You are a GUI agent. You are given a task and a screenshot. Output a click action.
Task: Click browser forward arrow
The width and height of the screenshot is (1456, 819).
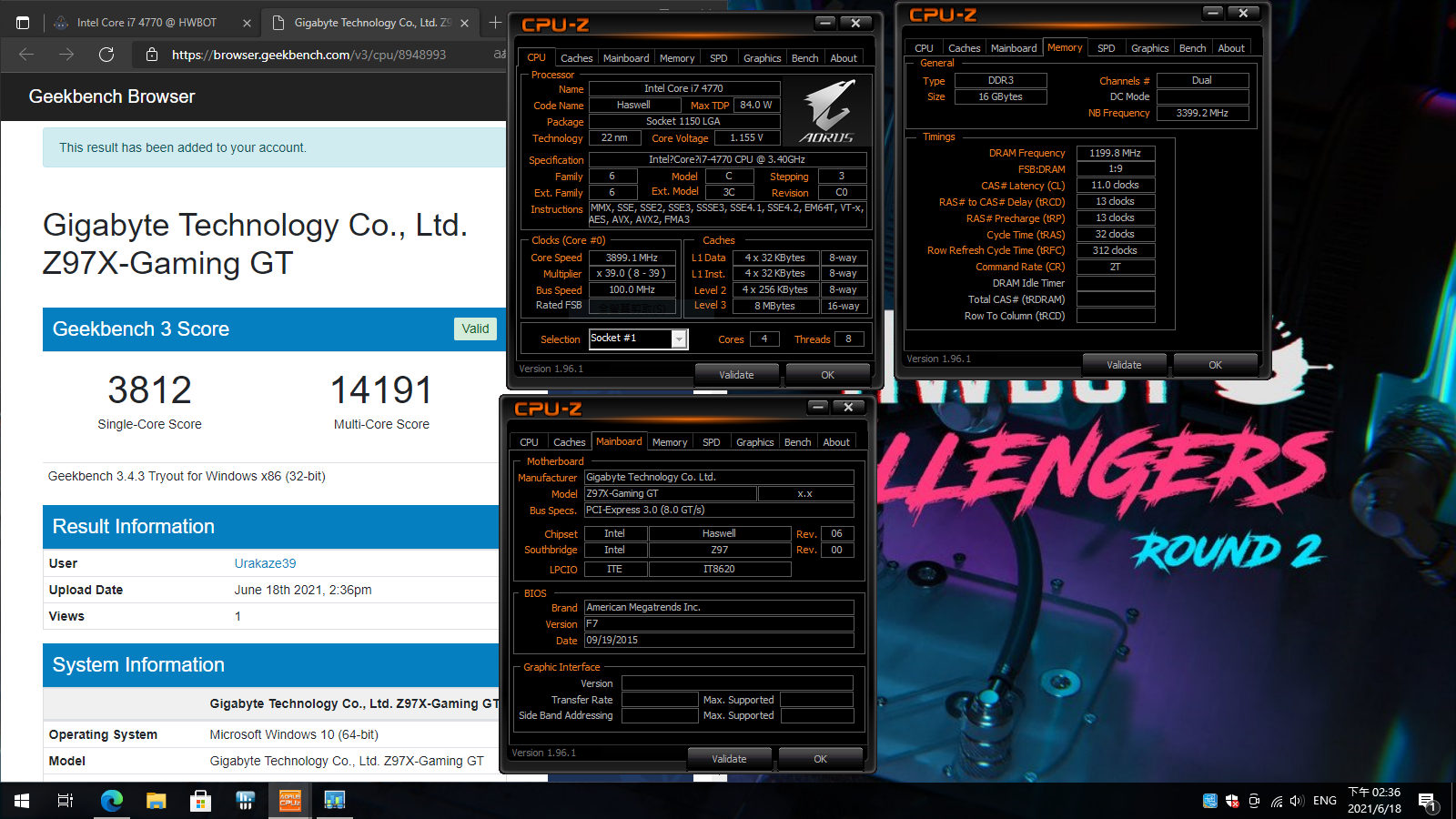[x=66, y=55]
